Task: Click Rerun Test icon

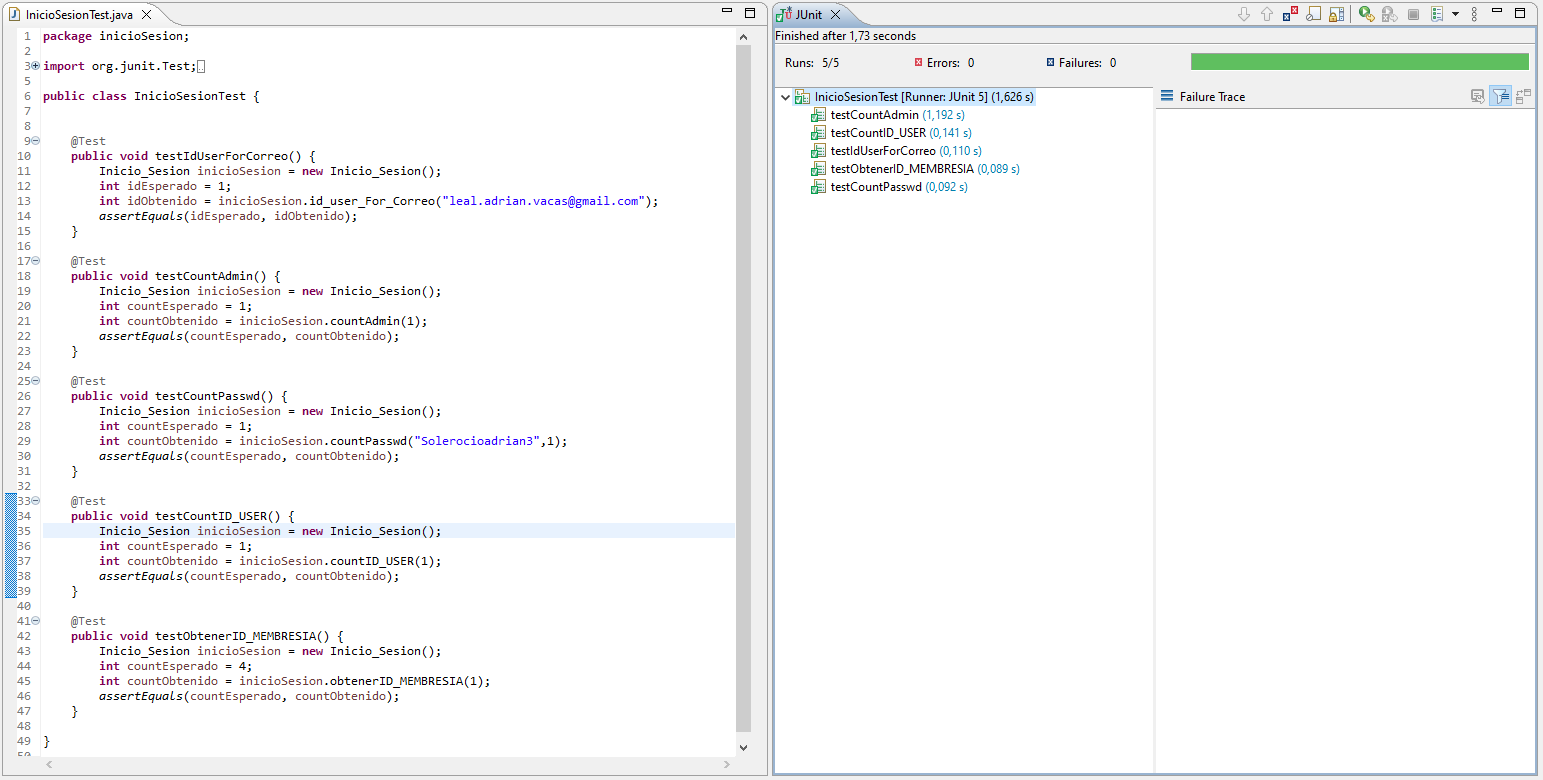Action: [x=1366, y=14]
